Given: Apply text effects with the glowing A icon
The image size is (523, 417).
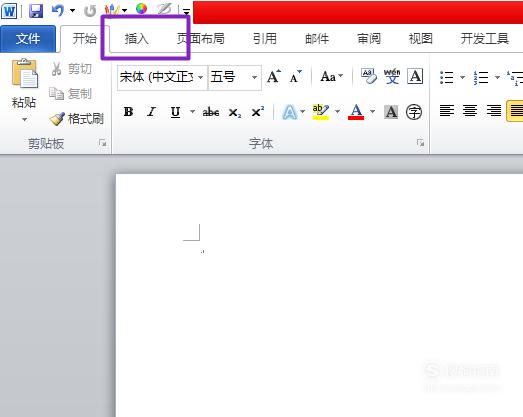Looking at the screenshot, I should pyautogui.click(x=290, y=112).
